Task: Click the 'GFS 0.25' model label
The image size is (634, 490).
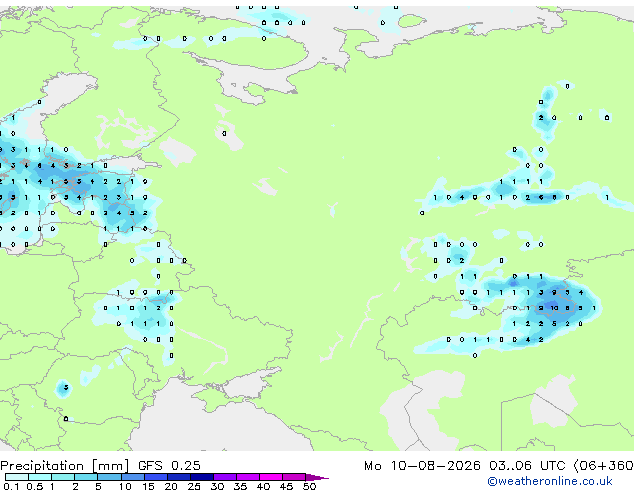Action: [169, 466]
